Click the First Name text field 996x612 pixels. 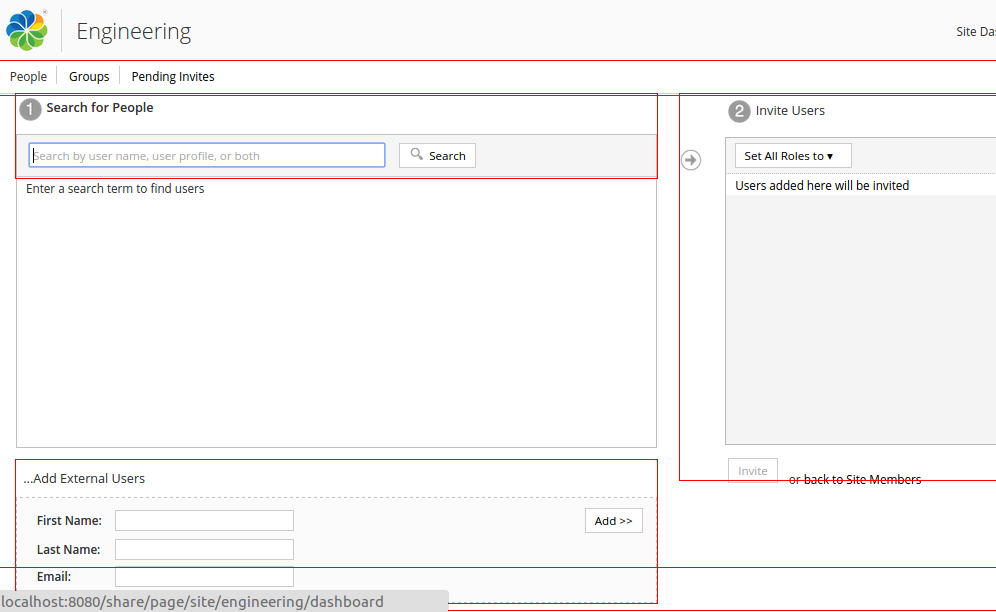tap(204, 520)
